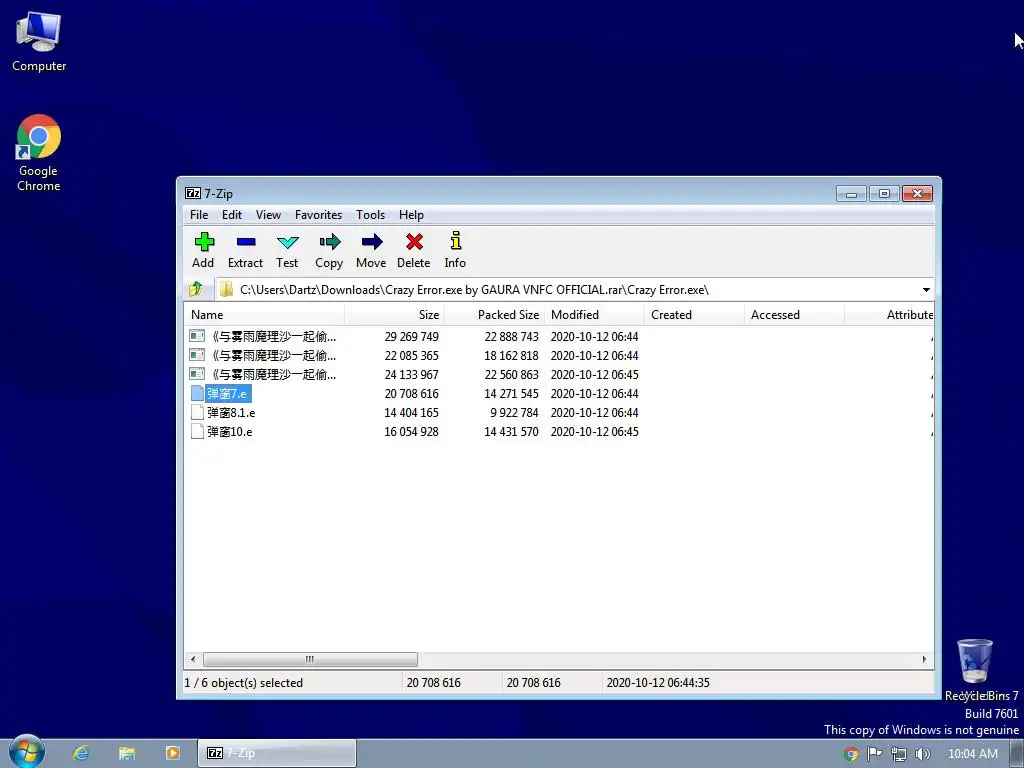1024x768 pixels.
Task: Click the scrollbar left arrow
Action: 193,659
